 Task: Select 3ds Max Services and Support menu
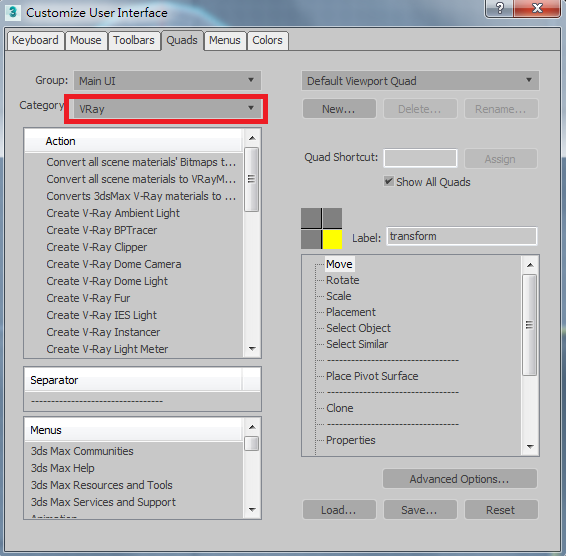click(103, 502)
